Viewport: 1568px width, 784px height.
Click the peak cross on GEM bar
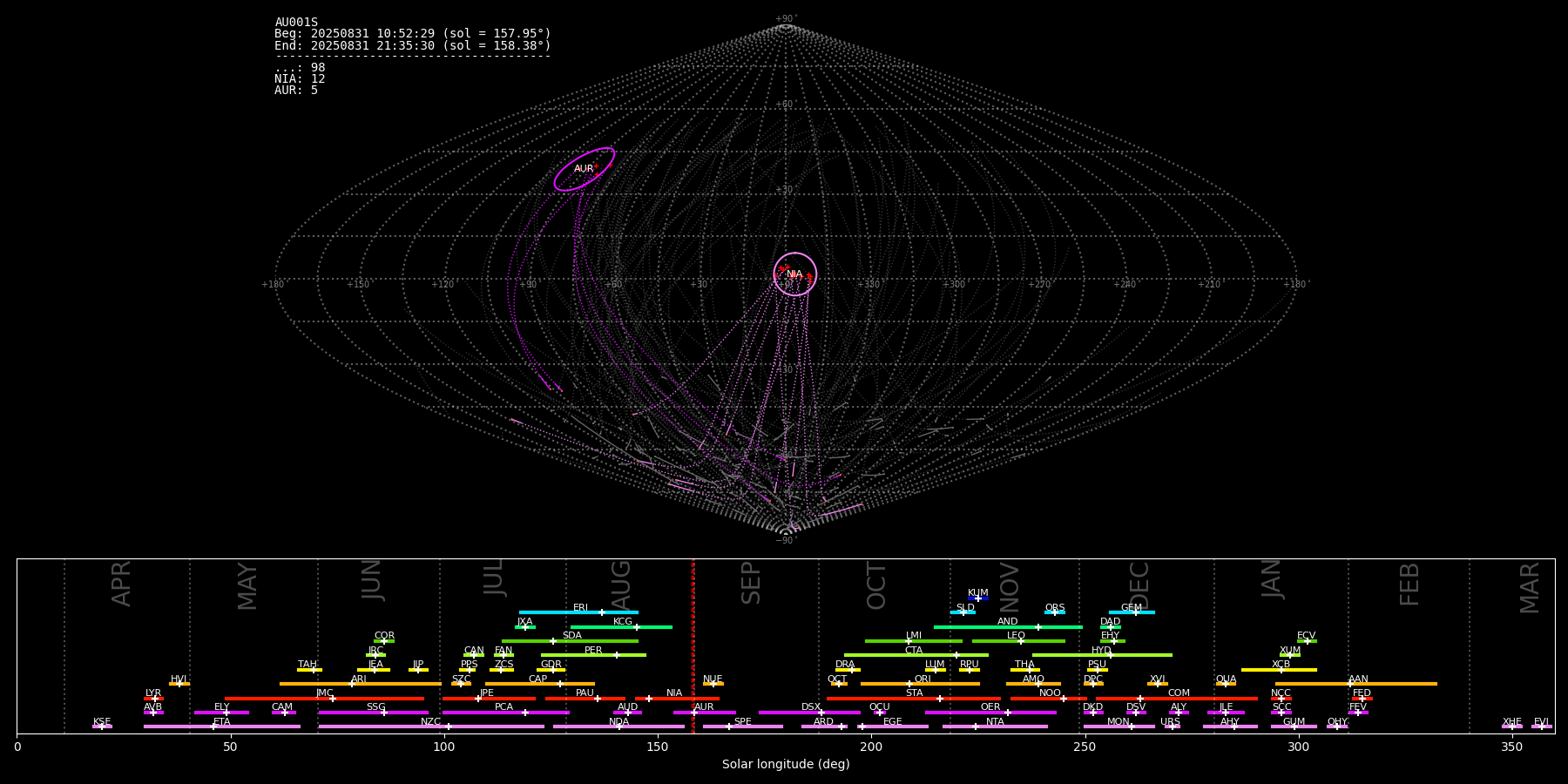1135,612
